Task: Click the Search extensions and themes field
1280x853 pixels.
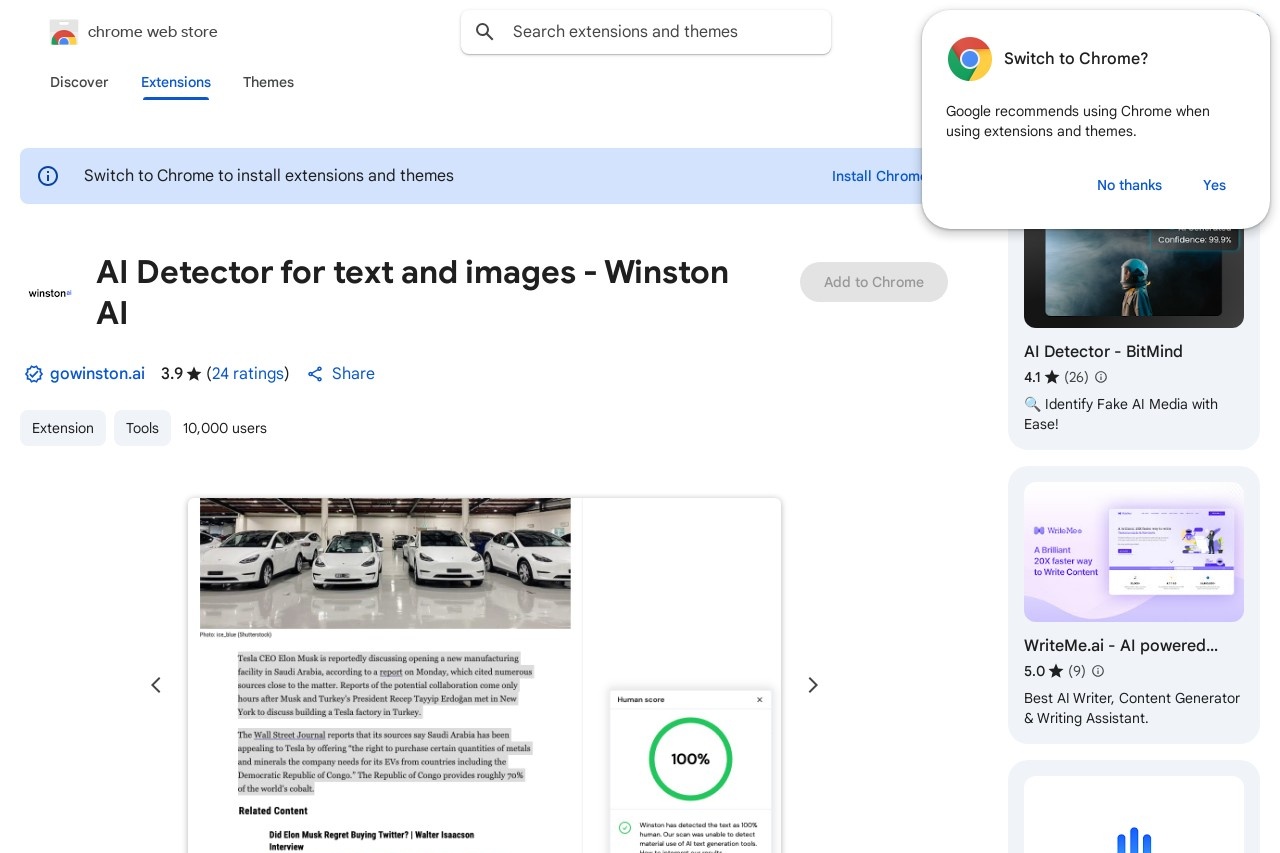Action: pyautogui.click(x=646, y=32)
